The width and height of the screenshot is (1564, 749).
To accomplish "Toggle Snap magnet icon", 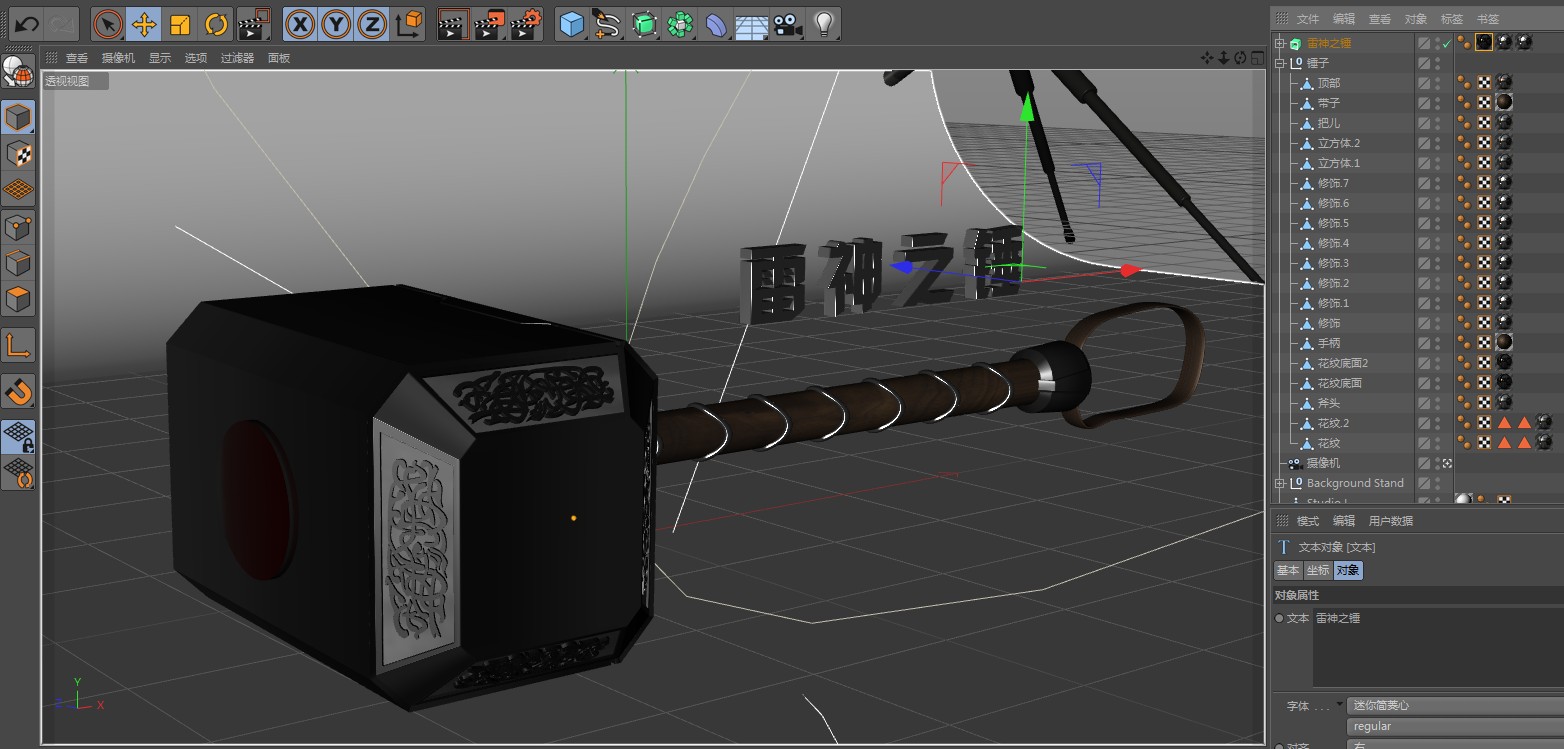I will click(x=18, y=391).
